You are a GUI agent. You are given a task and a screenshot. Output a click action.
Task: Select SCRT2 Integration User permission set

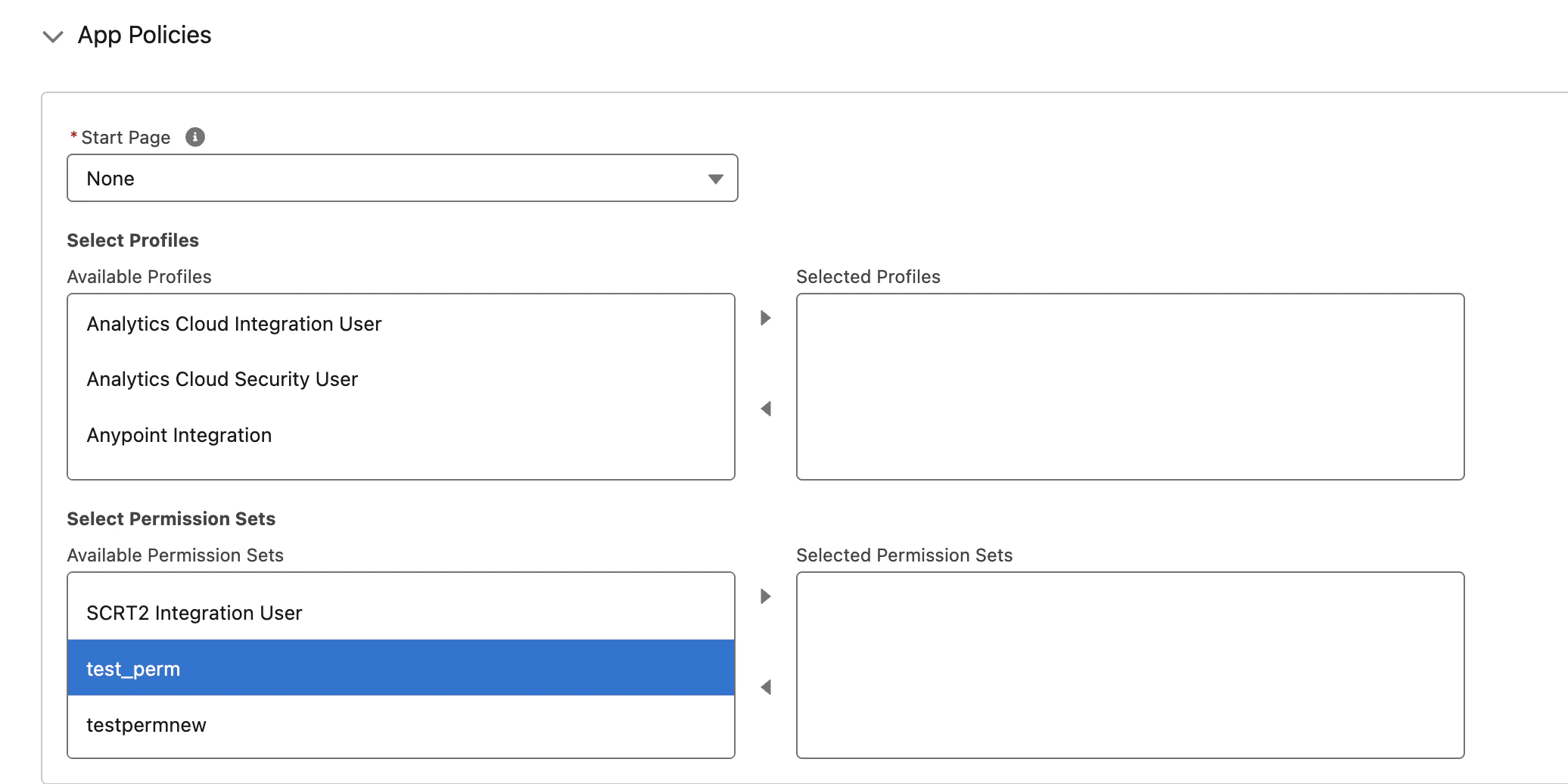pyautogui.click(x=194, y=613)
